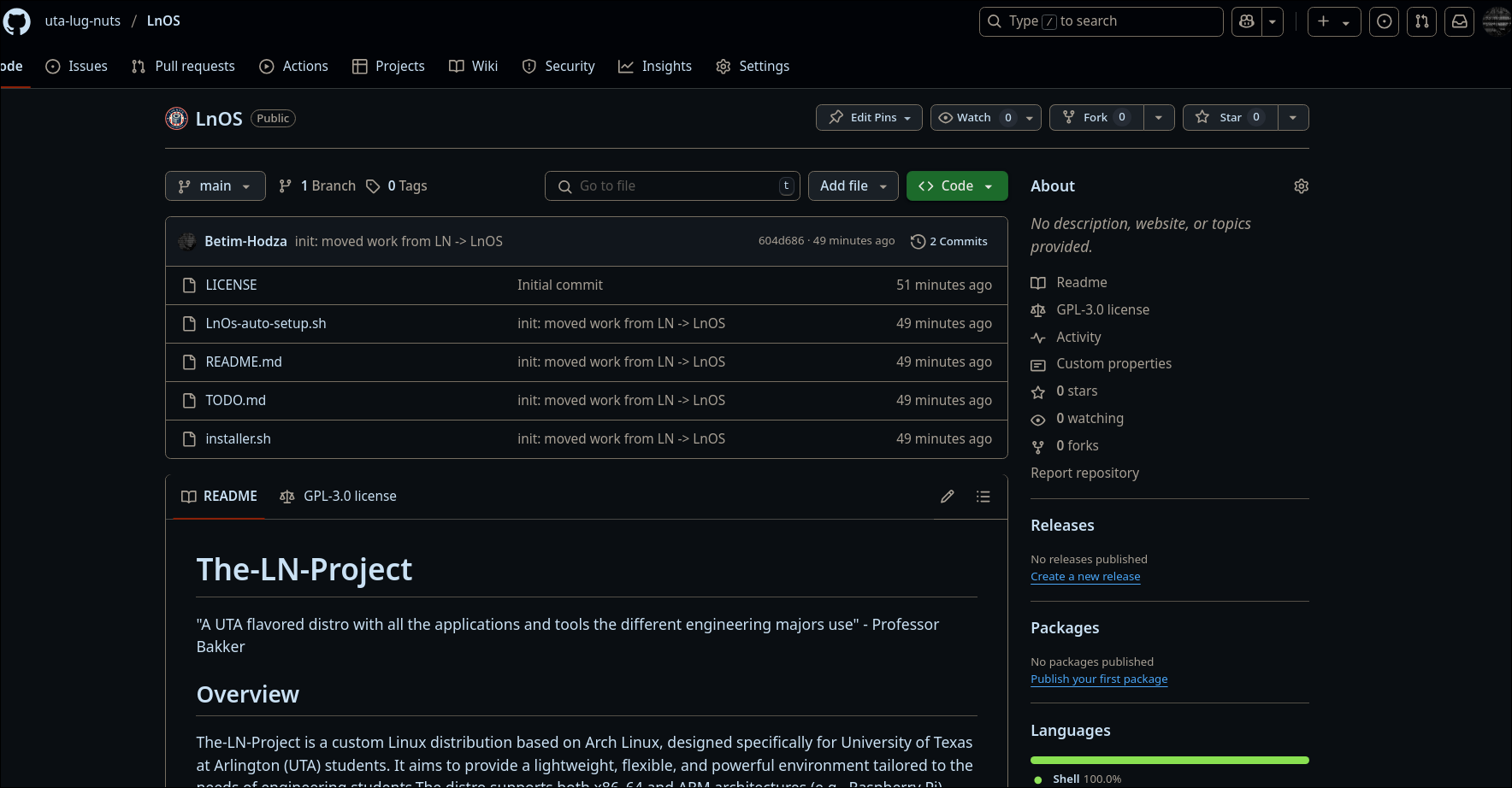Open About settings gear icon

1301,186
